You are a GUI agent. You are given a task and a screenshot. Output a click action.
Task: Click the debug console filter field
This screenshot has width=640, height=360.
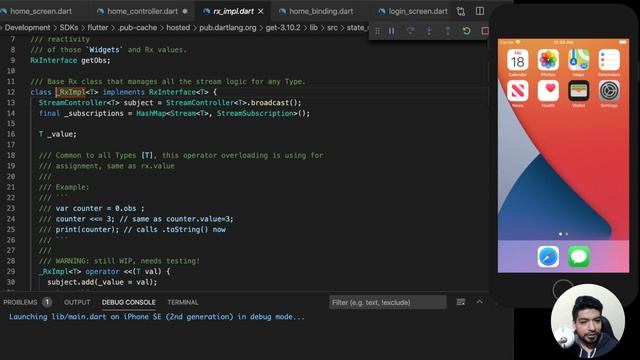click(387, 302)
